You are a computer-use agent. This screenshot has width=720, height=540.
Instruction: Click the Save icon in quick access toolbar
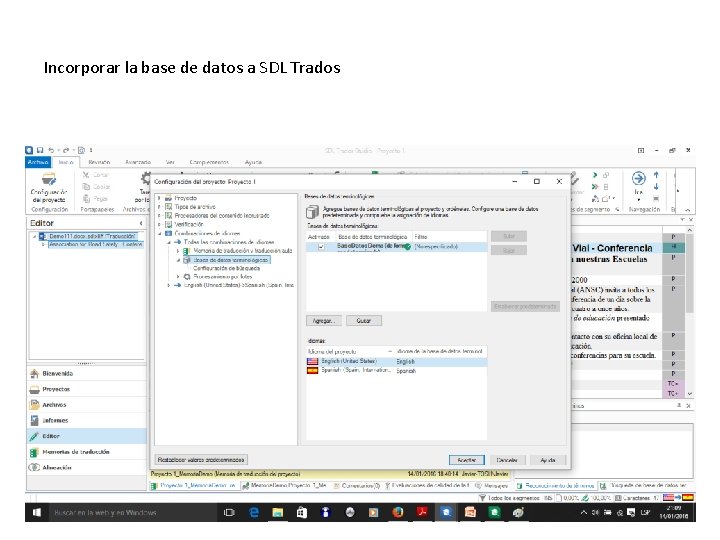click(40, 150)
